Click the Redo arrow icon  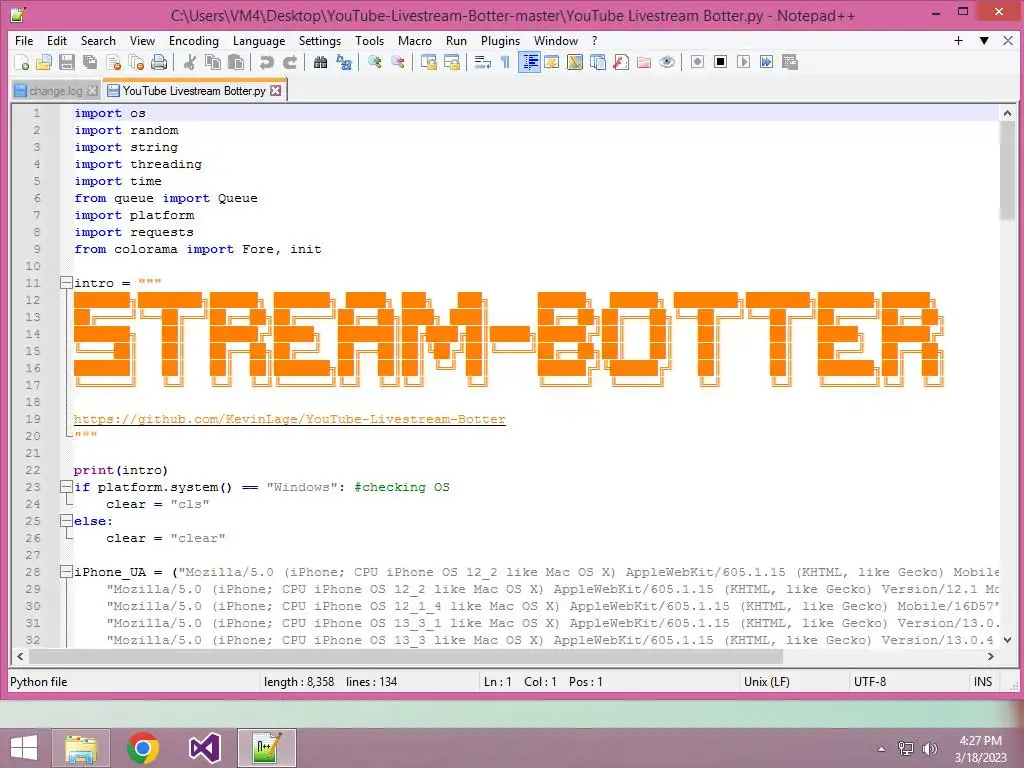(289, 62)
